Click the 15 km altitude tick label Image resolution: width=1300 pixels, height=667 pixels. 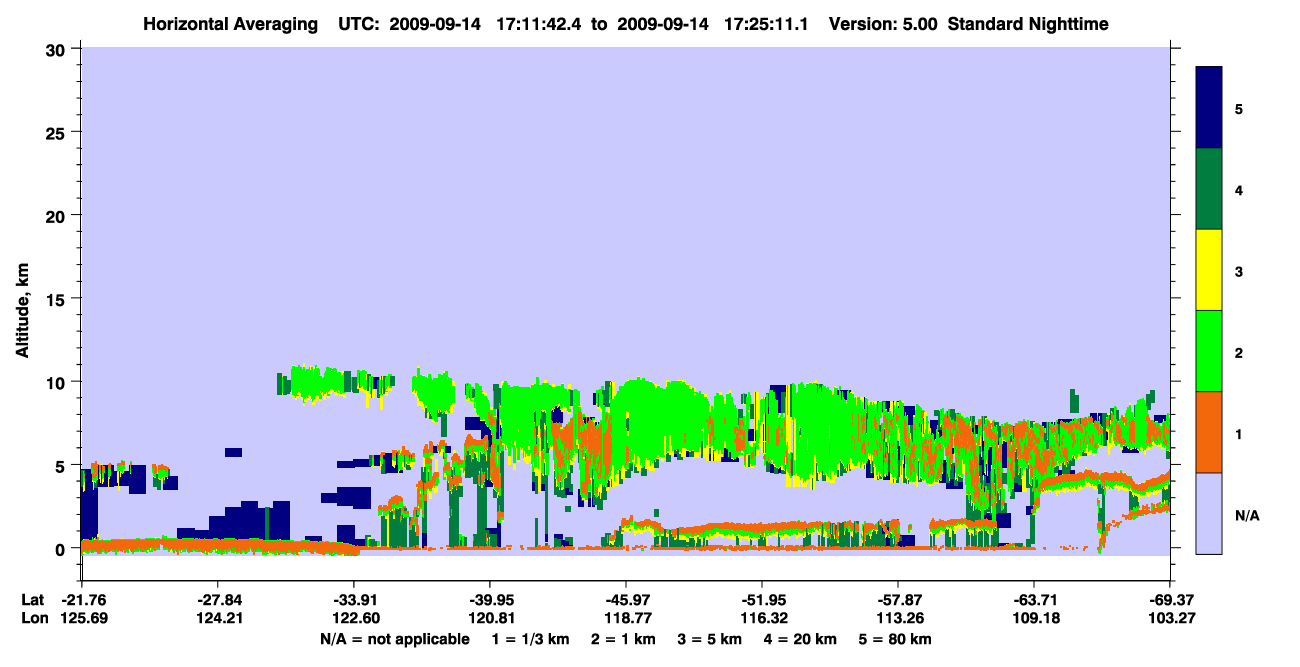pos(58,299)
